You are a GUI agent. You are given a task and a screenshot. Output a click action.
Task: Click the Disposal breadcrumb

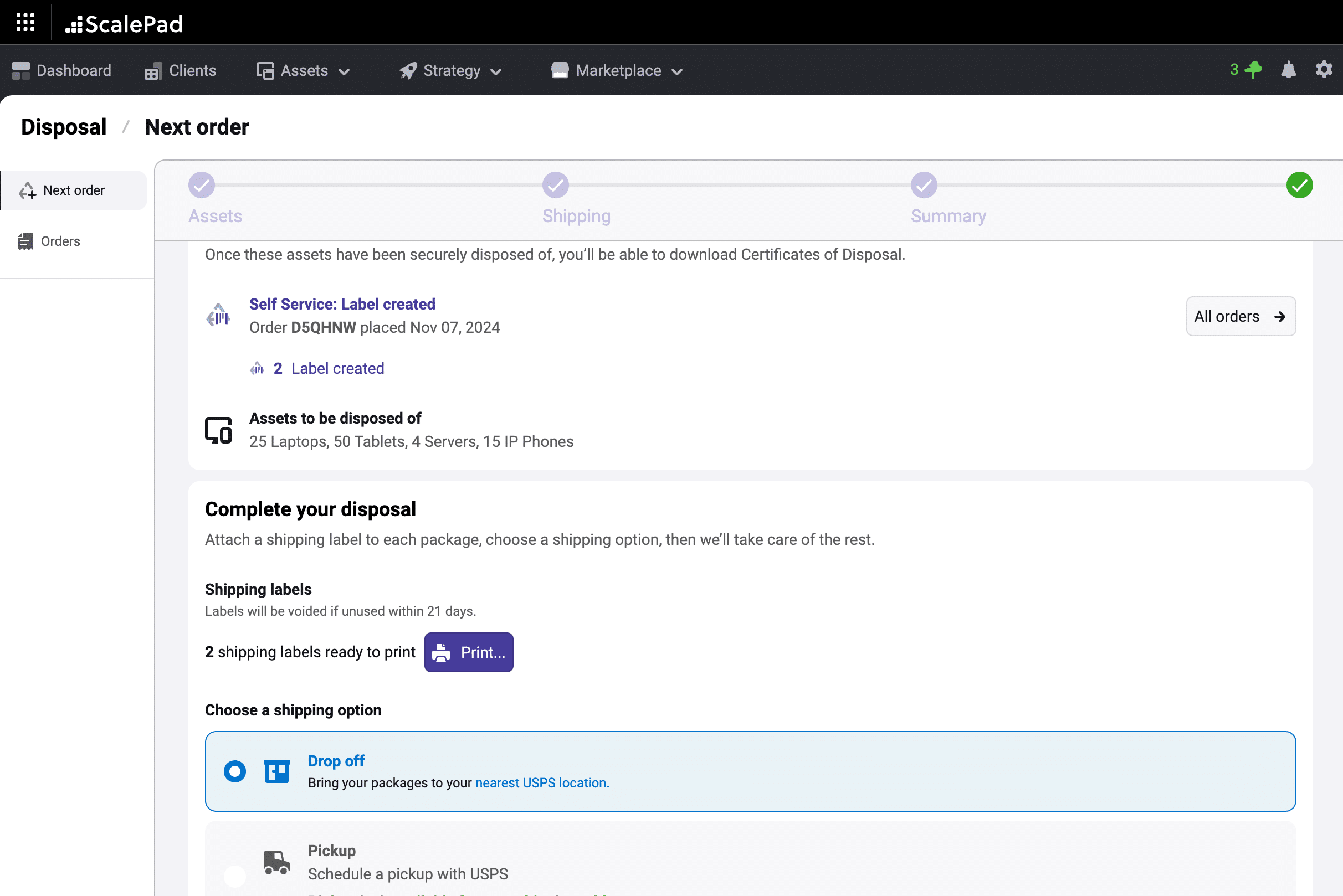pyautogui.click(x=64, y=127)
